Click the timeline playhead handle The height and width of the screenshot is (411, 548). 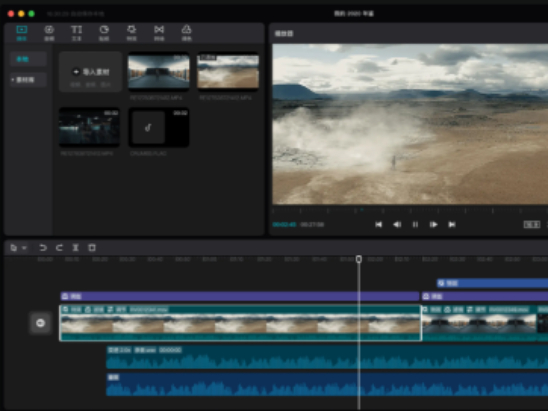pos(359,259)
